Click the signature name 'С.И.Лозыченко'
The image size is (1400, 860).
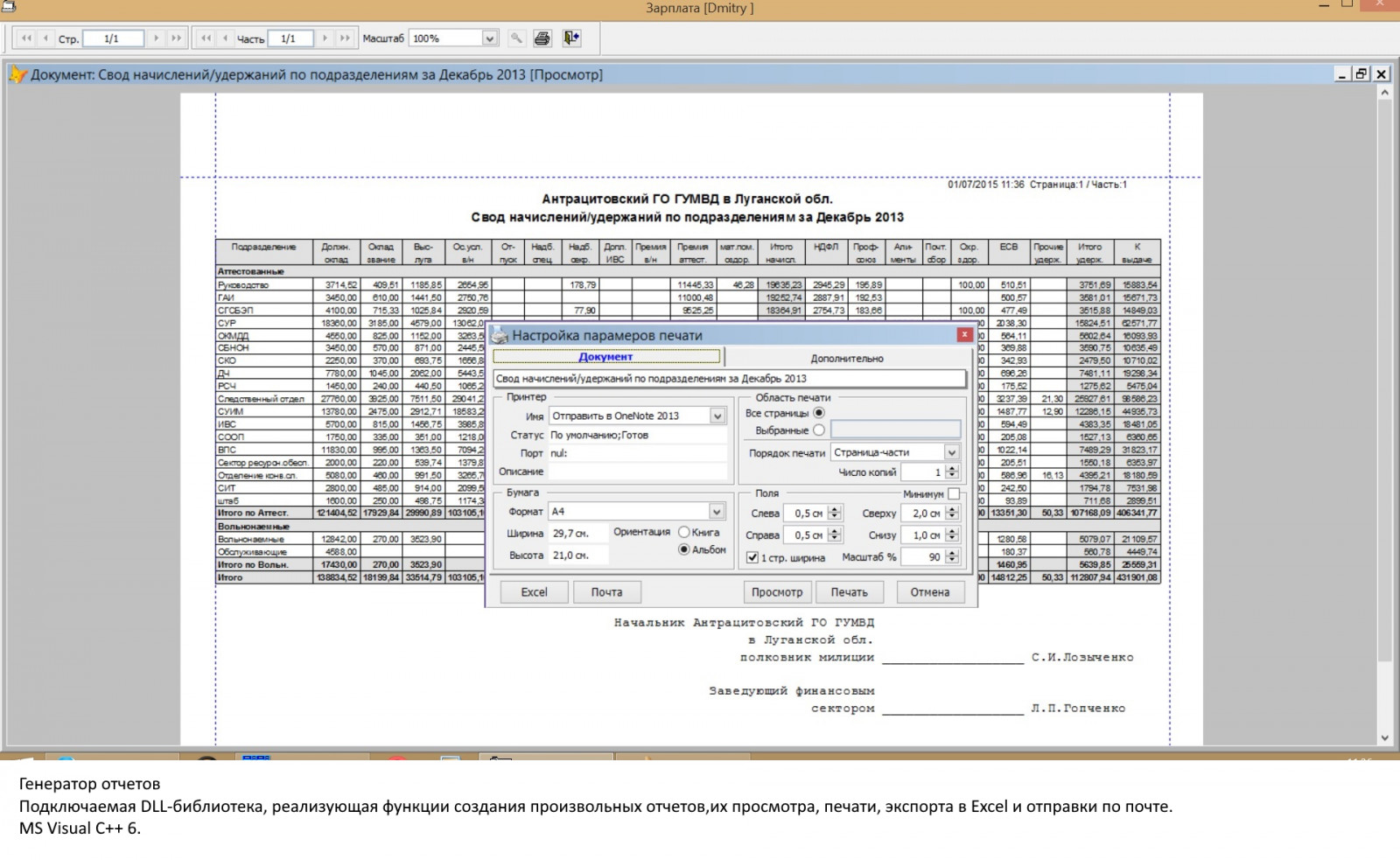pyautogui.click(x=1082, y=657)
